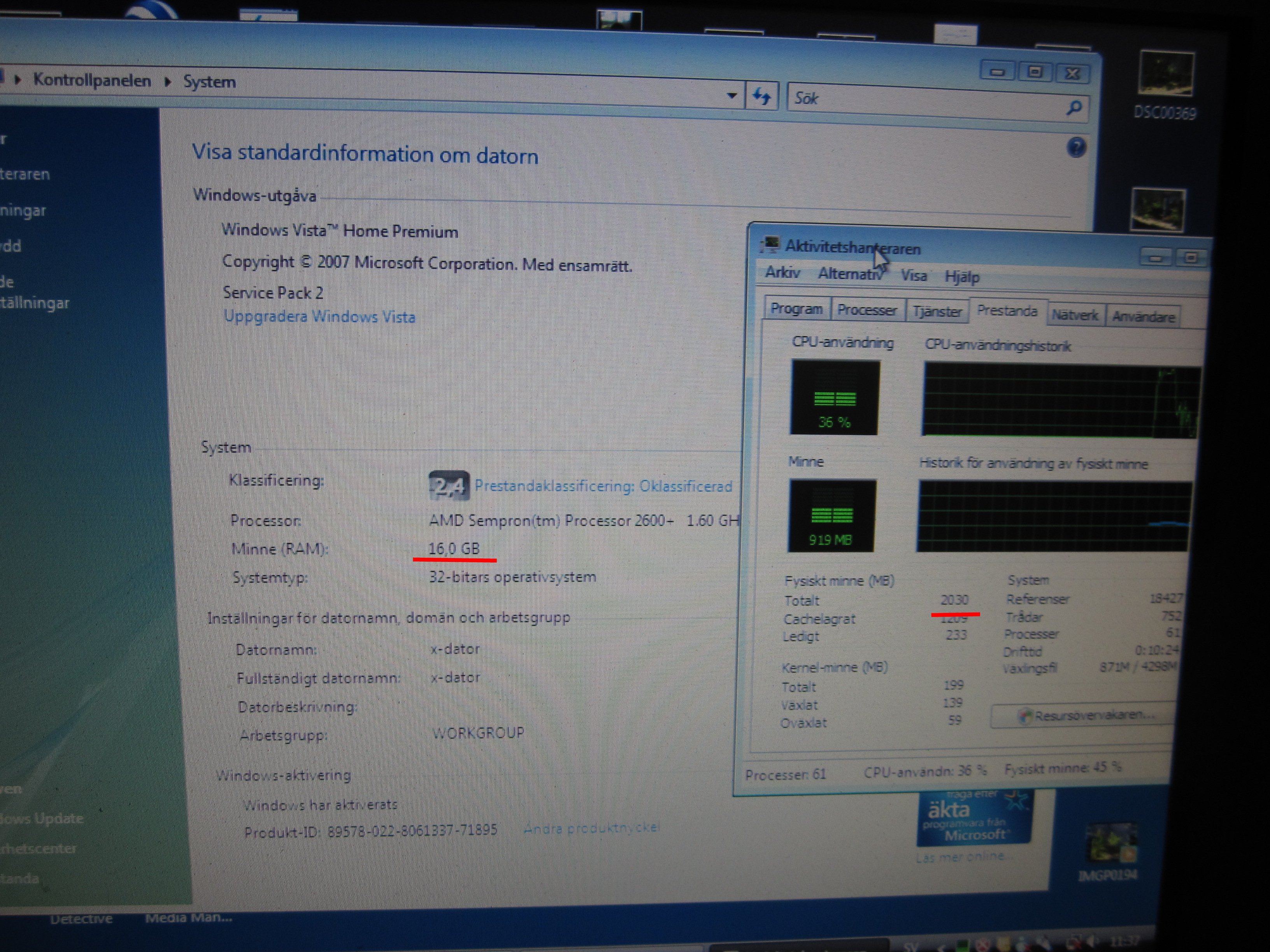This screenshot has height=952, width=1270.
Task: Click the CPU-användning 36 % gauge
Action: click(835, 397)
